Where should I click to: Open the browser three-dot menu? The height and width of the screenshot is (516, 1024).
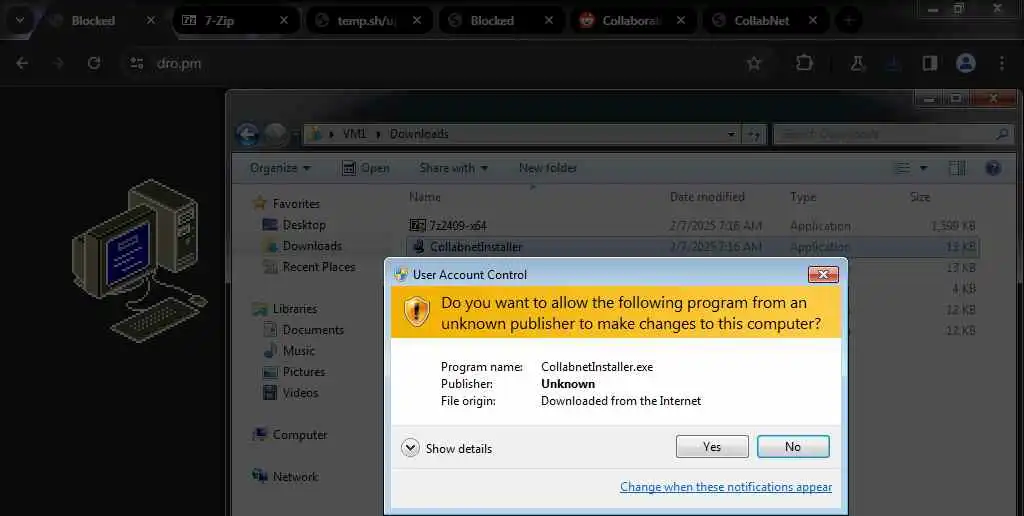(1002, 63)
